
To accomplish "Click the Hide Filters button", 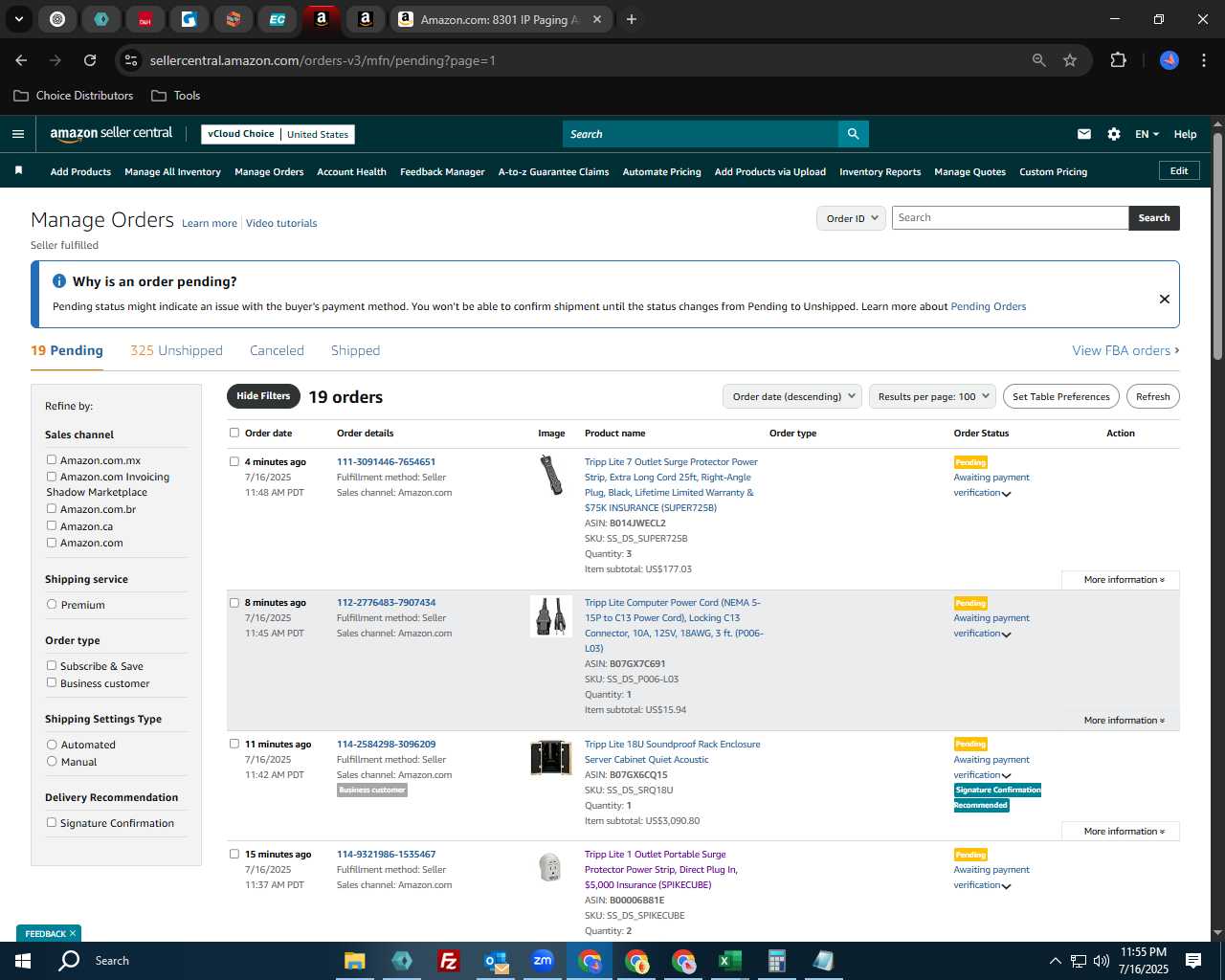I will pos(263,396).
